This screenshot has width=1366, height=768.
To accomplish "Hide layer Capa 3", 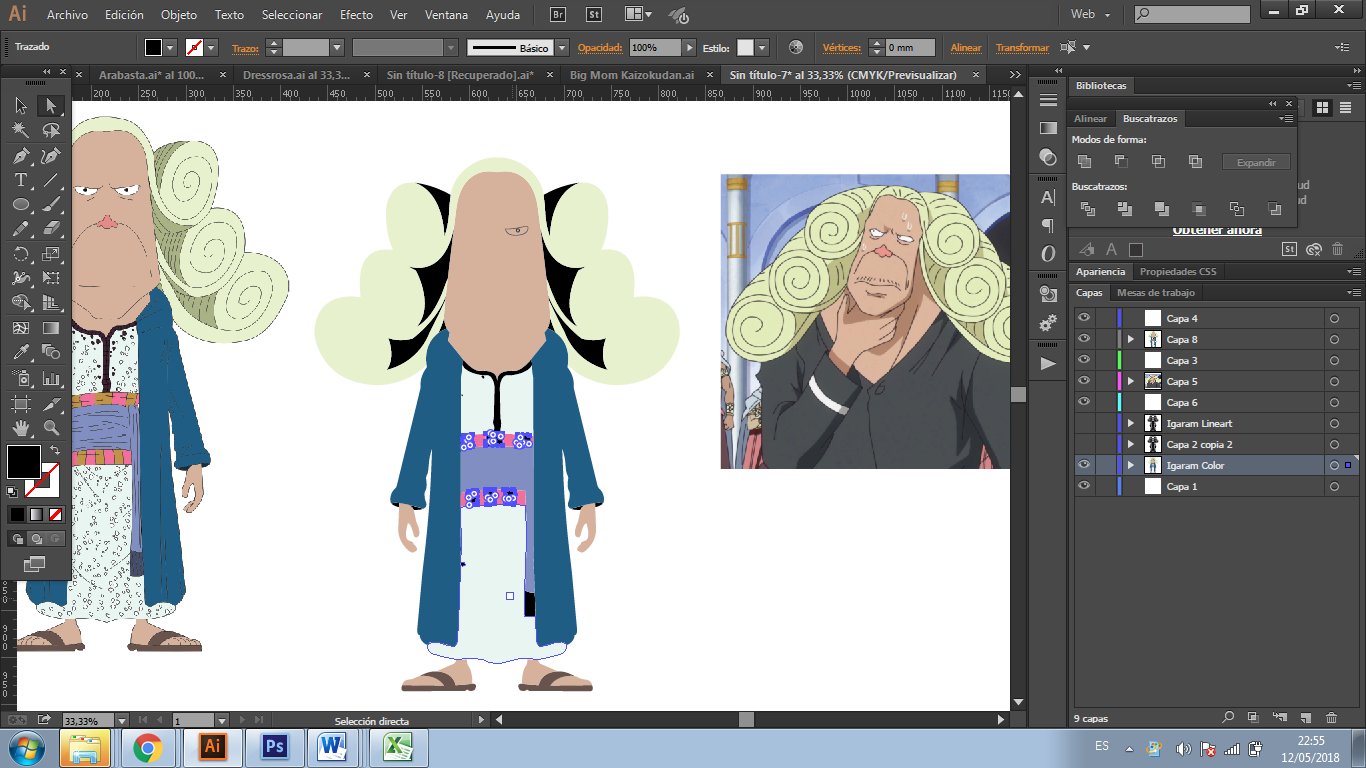I will click(1083, 360).
